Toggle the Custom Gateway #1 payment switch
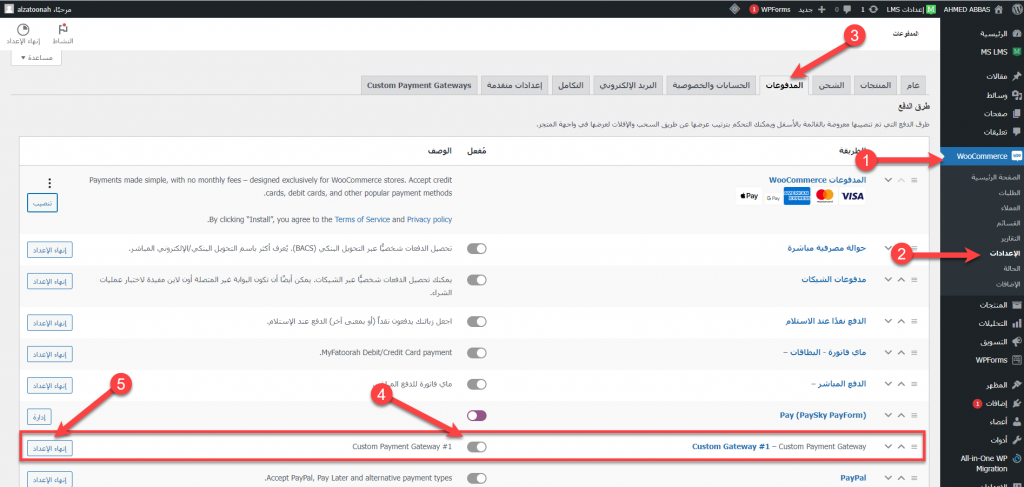Viewport: 1024px width, 487px height. pyautogui.click(x=477, y=447)
